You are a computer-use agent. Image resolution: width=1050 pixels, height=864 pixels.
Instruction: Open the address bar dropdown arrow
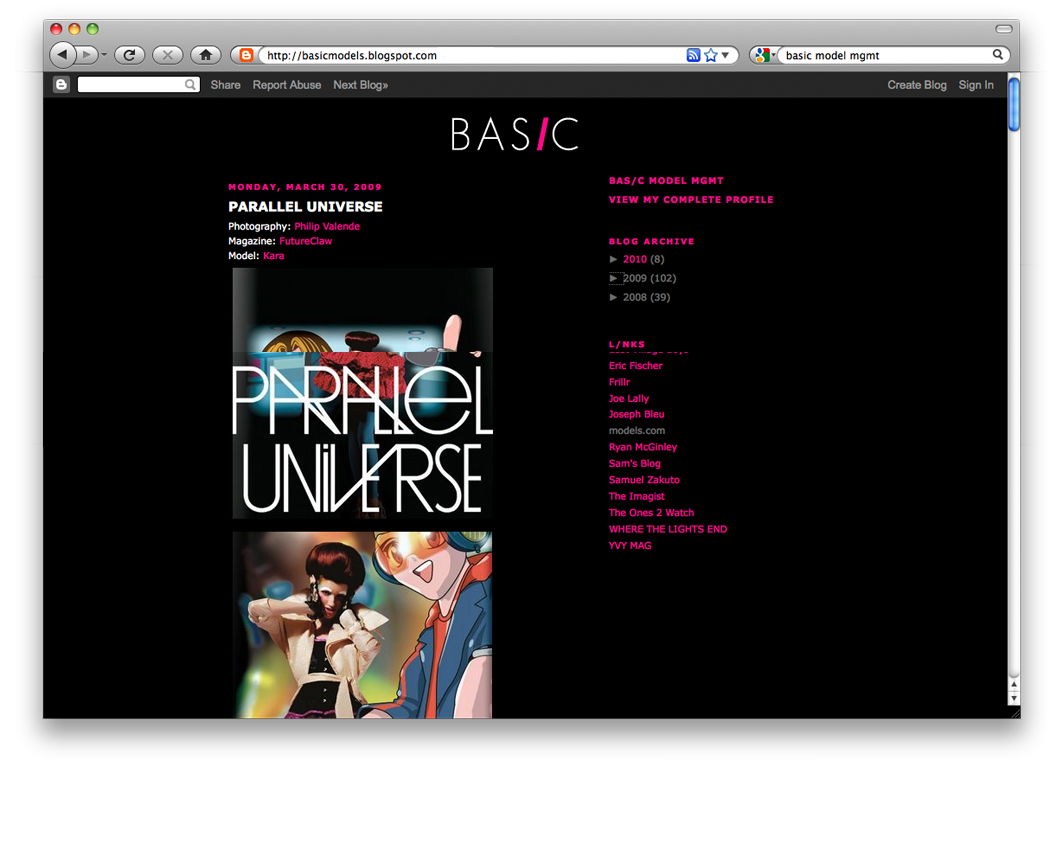tap(725, 55)
